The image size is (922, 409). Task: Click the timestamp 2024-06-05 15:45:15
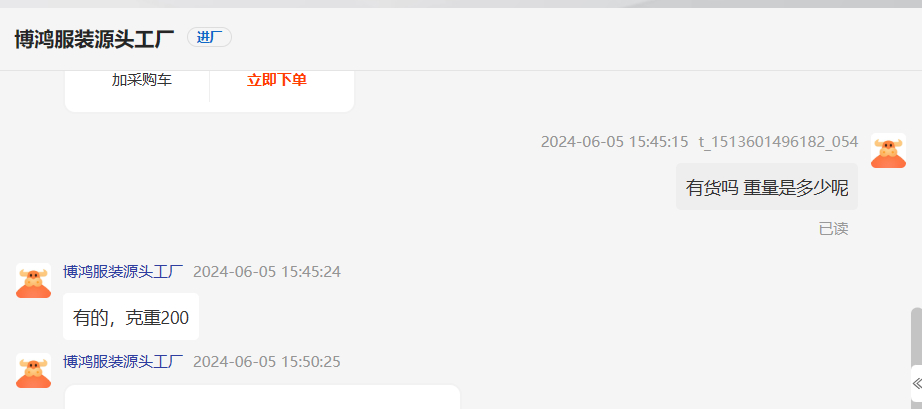[614, 142]
